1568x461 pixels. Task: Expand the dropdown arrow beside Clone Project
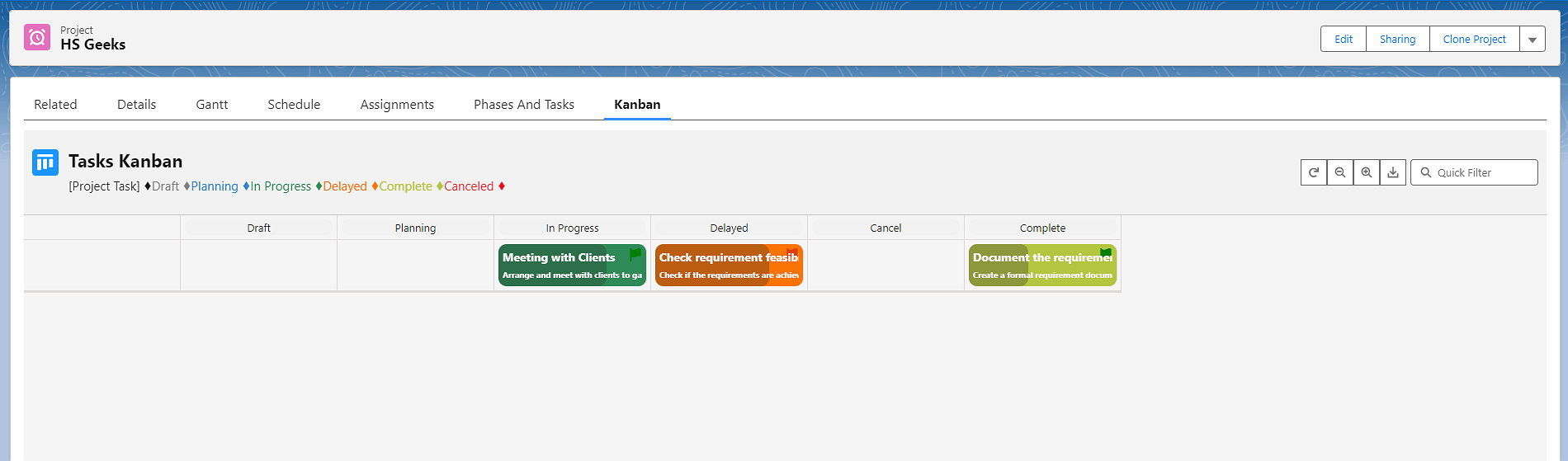coord(1532,40)
